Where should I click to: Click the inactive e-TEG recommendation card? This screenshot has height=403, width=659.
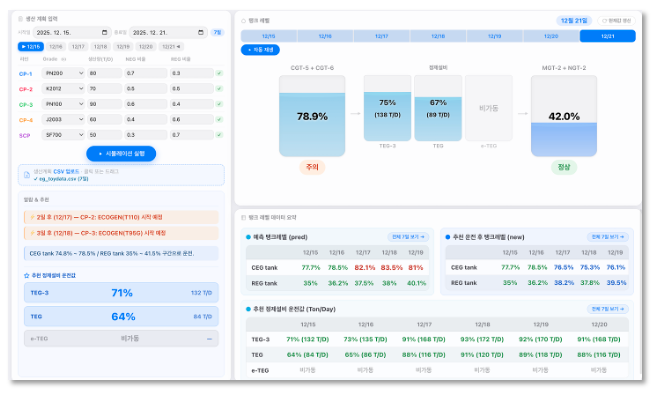(121, 338)
